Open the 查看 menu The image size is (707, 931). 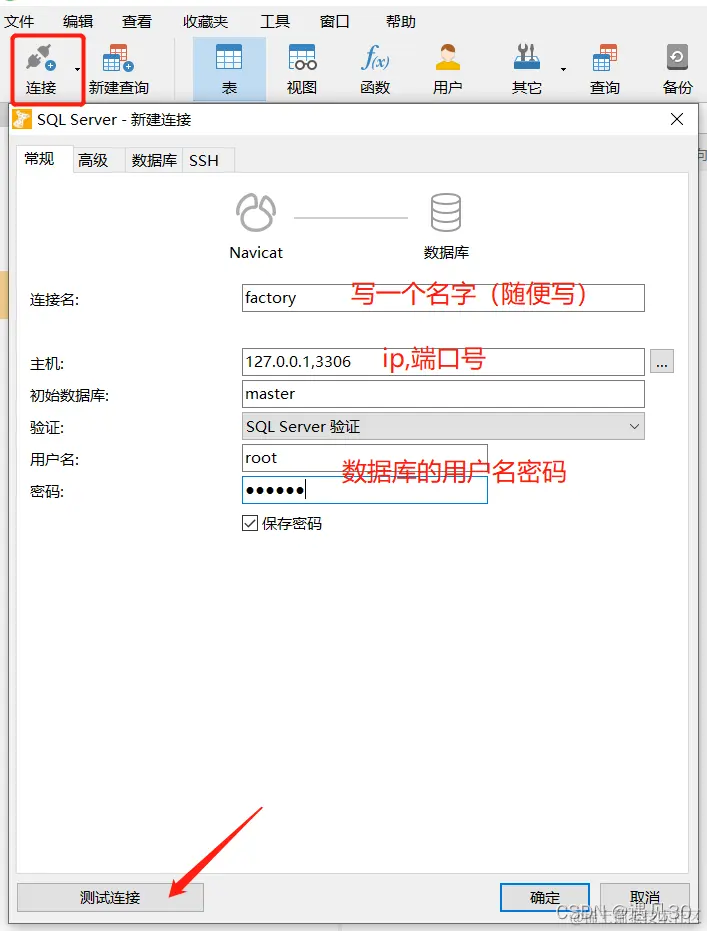coord(137,22)
